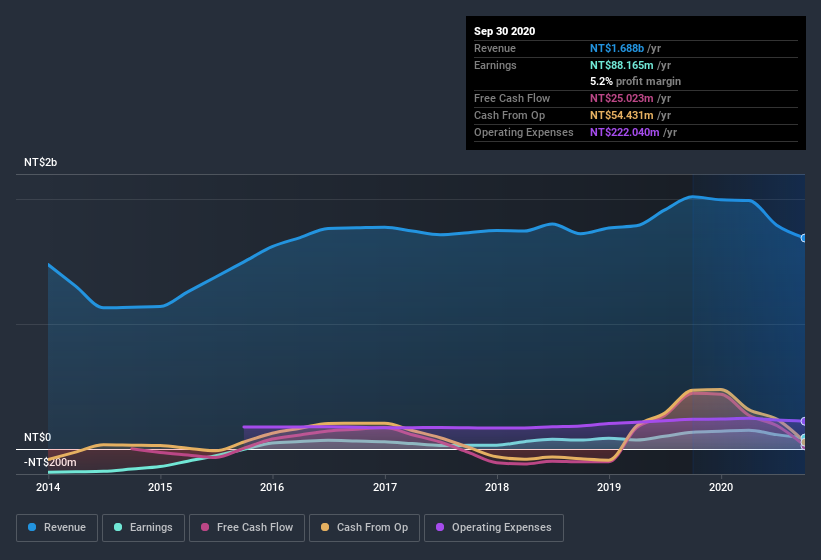Click the orange Cash From Op legend dot

click(325, 527)
